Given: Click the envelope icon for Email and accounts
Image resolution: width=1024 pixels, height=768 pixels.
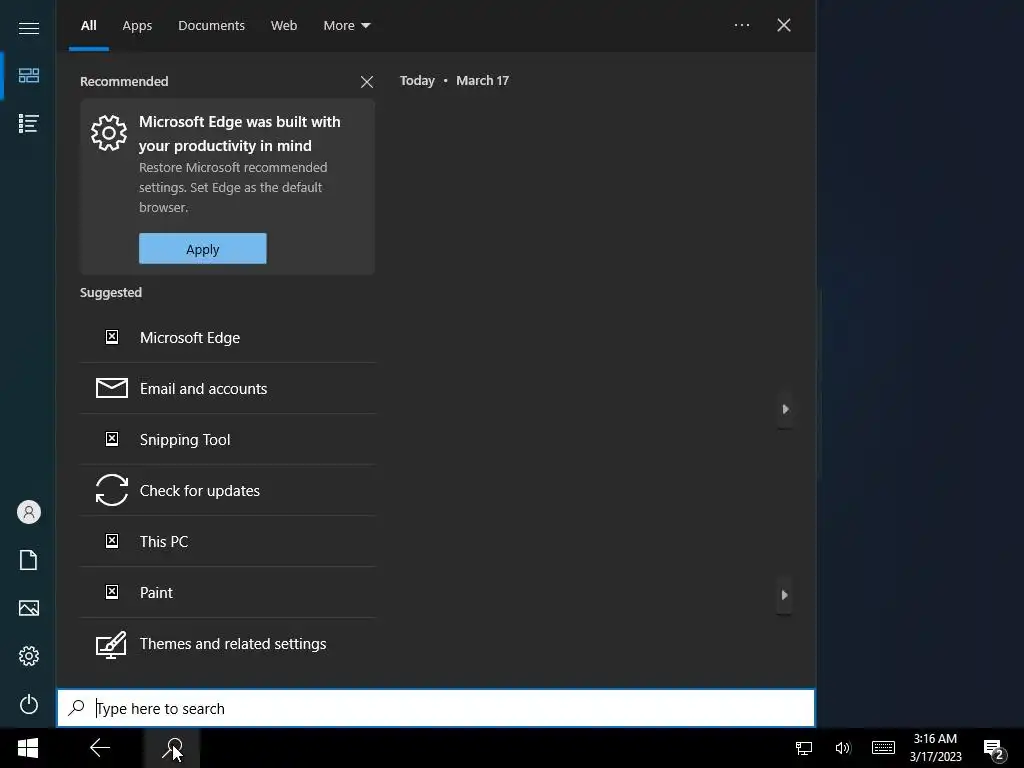Looking at the screenshot, I should (112, 388).
